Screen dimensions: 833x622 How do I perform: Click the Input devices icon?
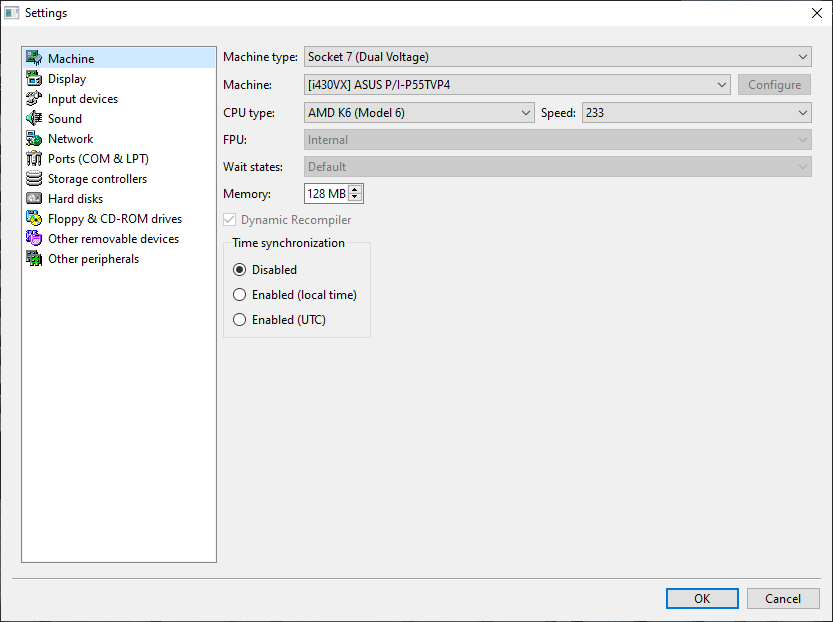pyautogui.click(x=34, y=99)
